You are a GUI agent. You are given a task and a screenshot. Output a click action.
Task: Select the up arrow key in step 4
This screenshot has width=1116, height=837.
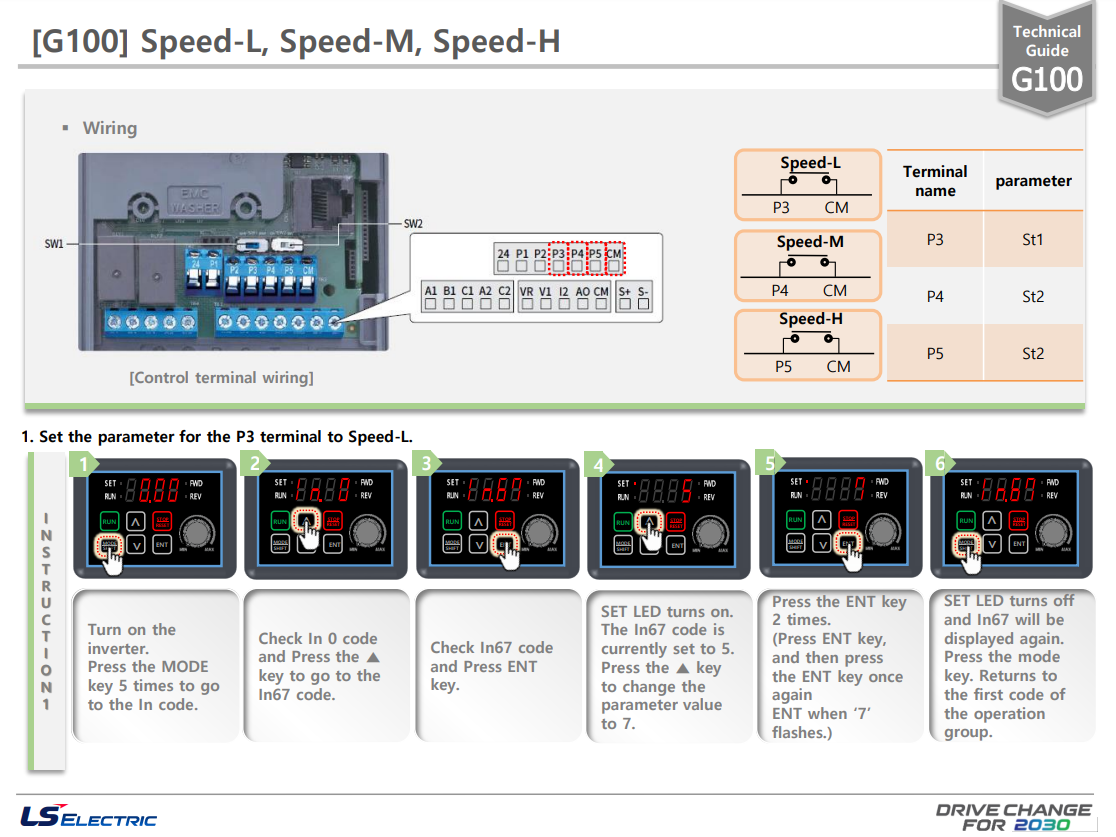coord(650,522)
